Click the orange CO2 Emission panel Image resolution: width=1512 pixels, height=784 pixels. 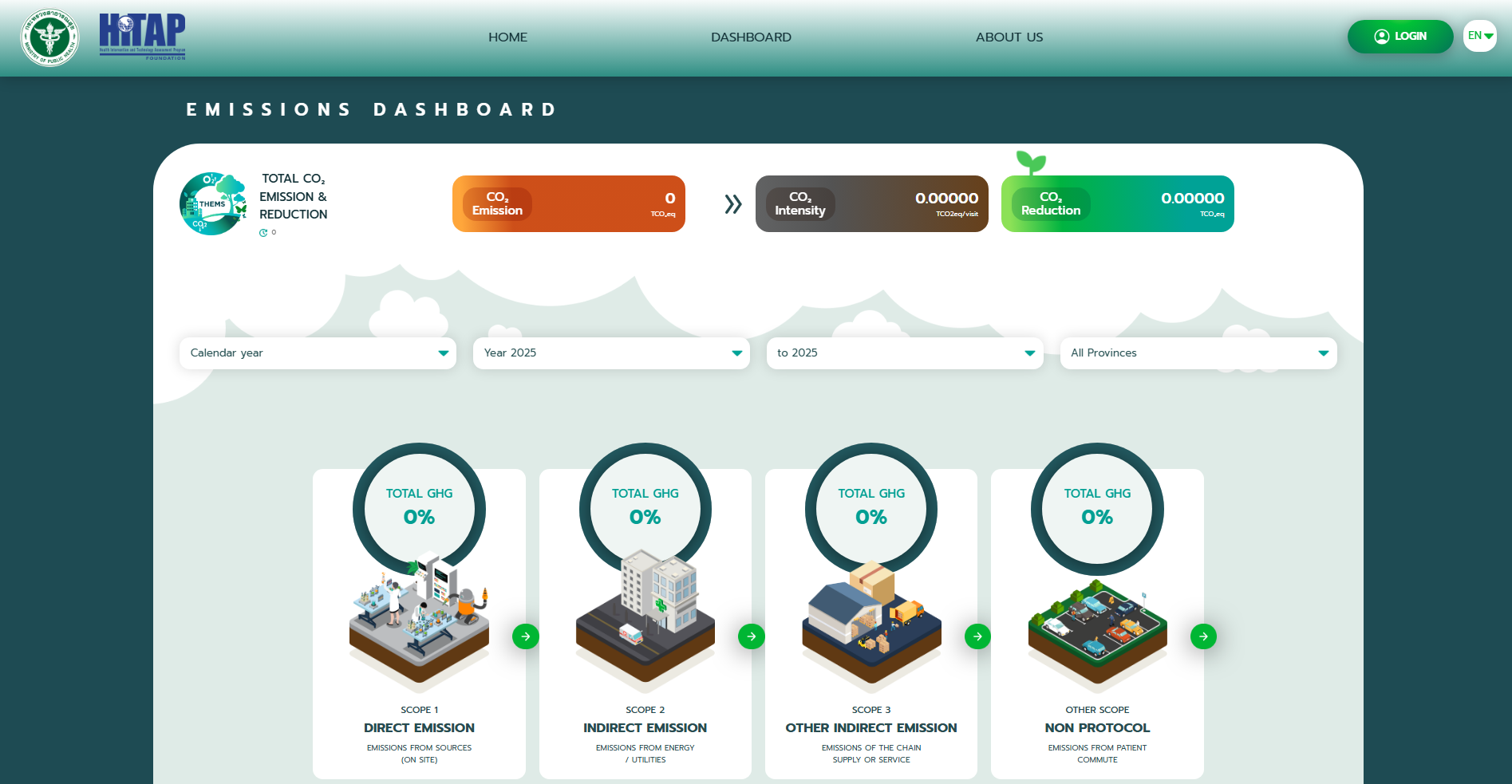pyautogui.click(x=568, y=204)
